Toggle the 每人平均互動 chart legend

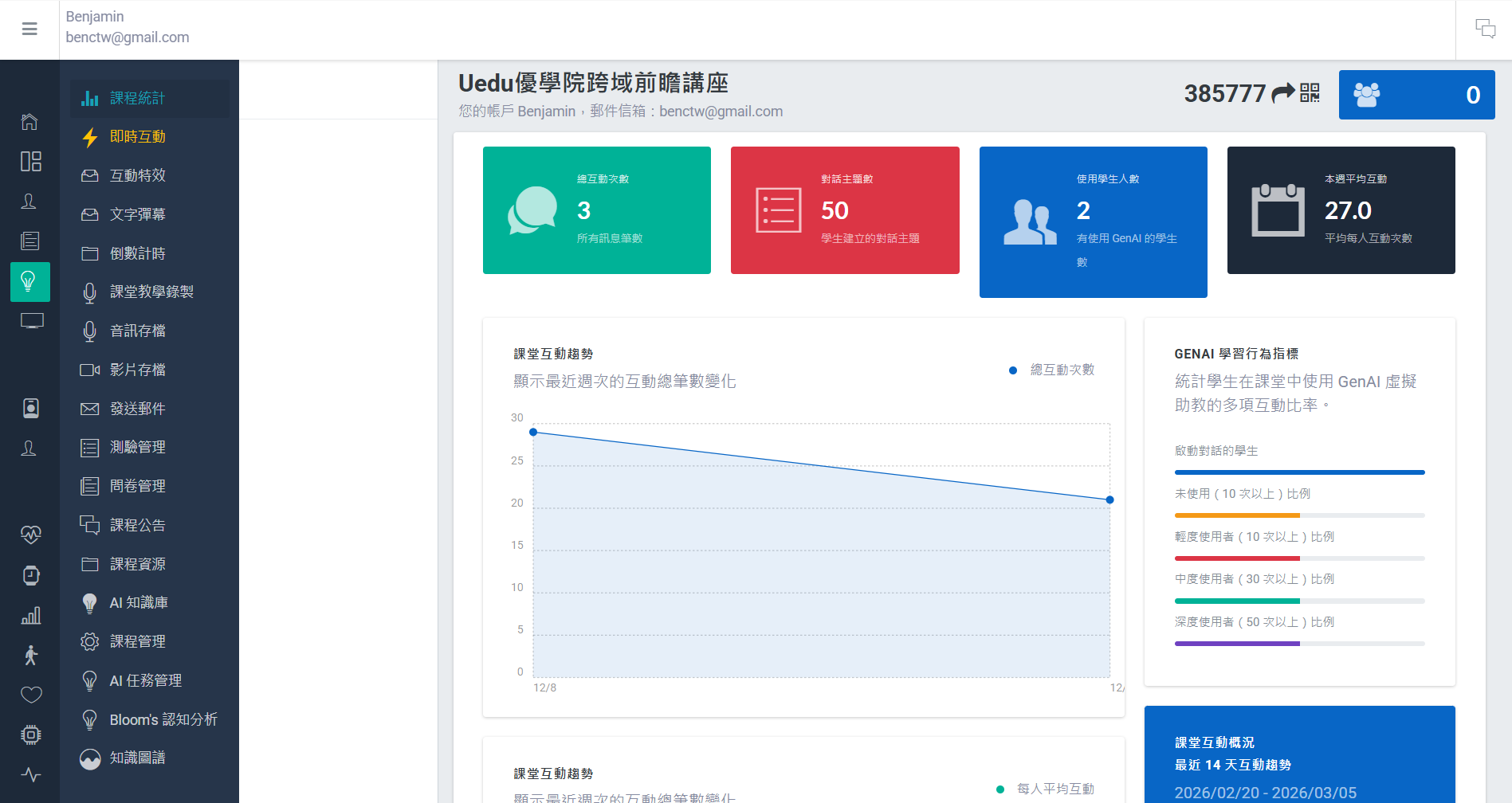tap(1046, 789)
